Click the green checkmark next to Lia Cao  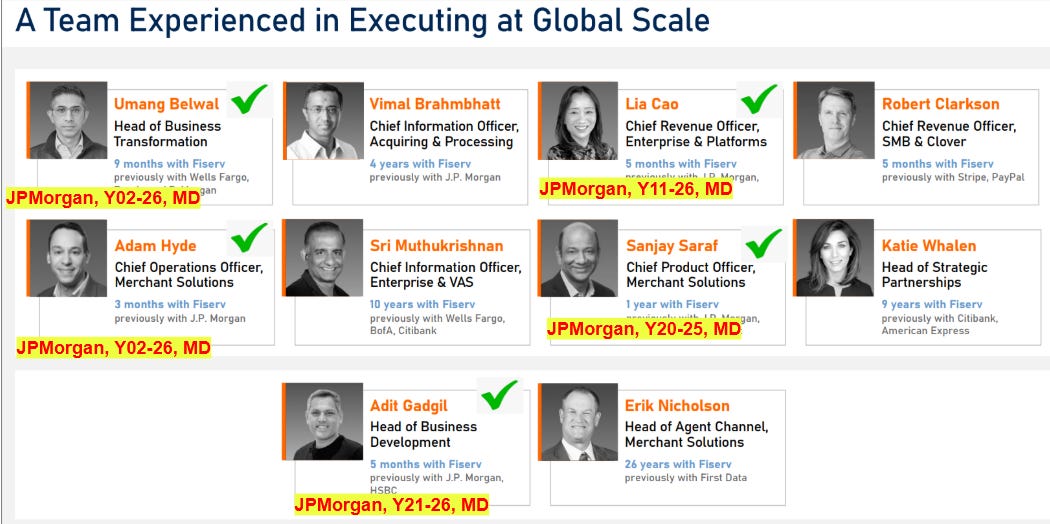(x=759, y=99)
